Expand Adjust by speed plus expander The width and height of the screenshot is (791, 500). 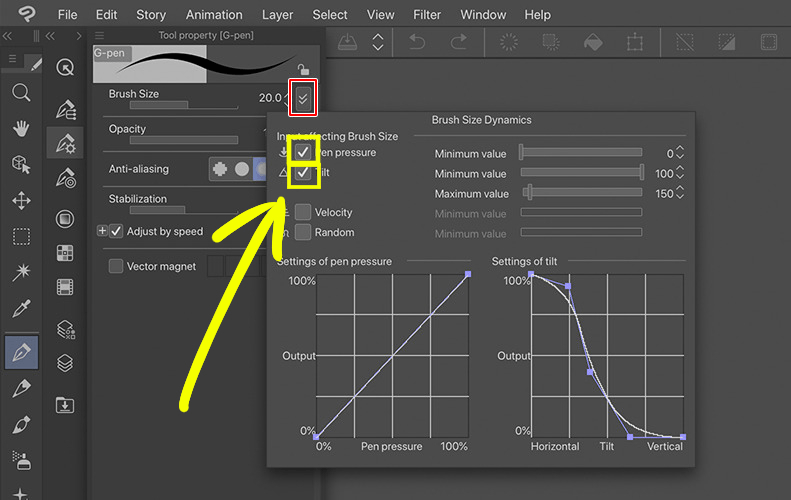102,231
